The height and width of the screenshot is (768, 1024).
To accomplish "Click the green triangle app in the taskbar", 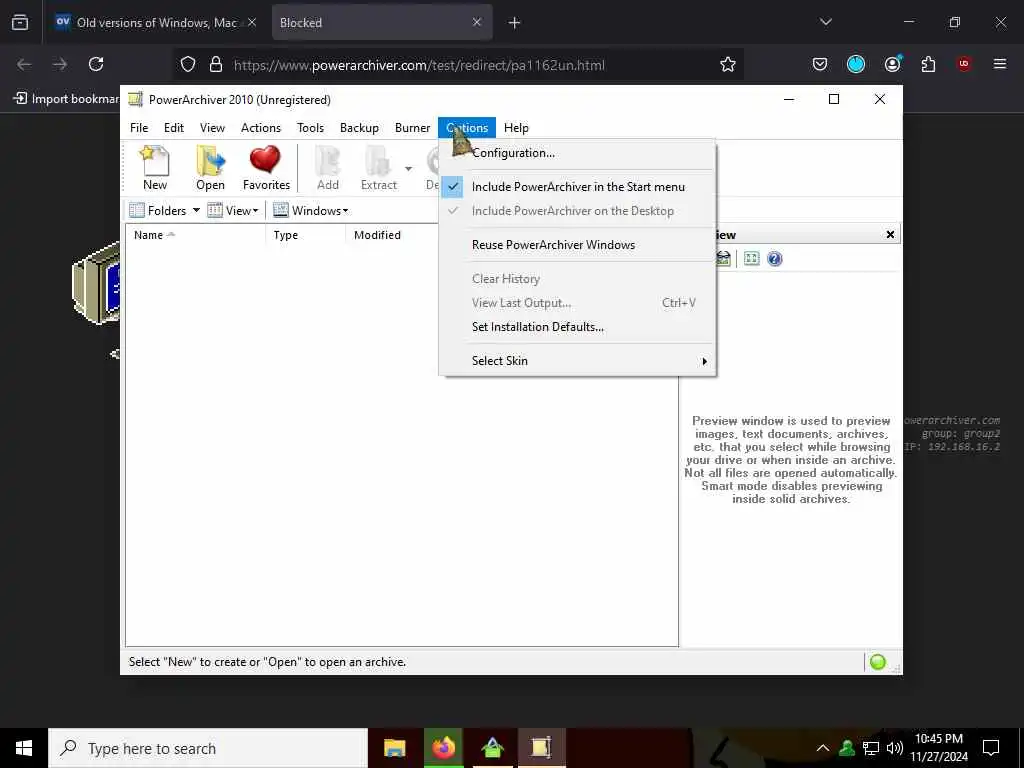I will [492, 748].
